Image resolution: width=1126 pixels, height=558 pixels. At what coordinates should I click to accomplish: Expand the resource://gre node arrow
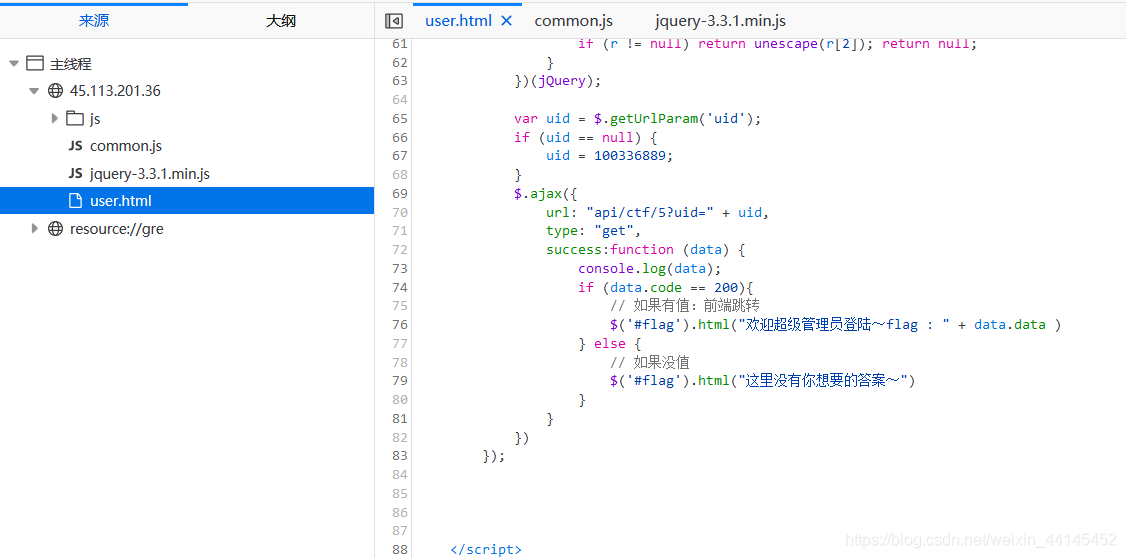coord(34,228)
